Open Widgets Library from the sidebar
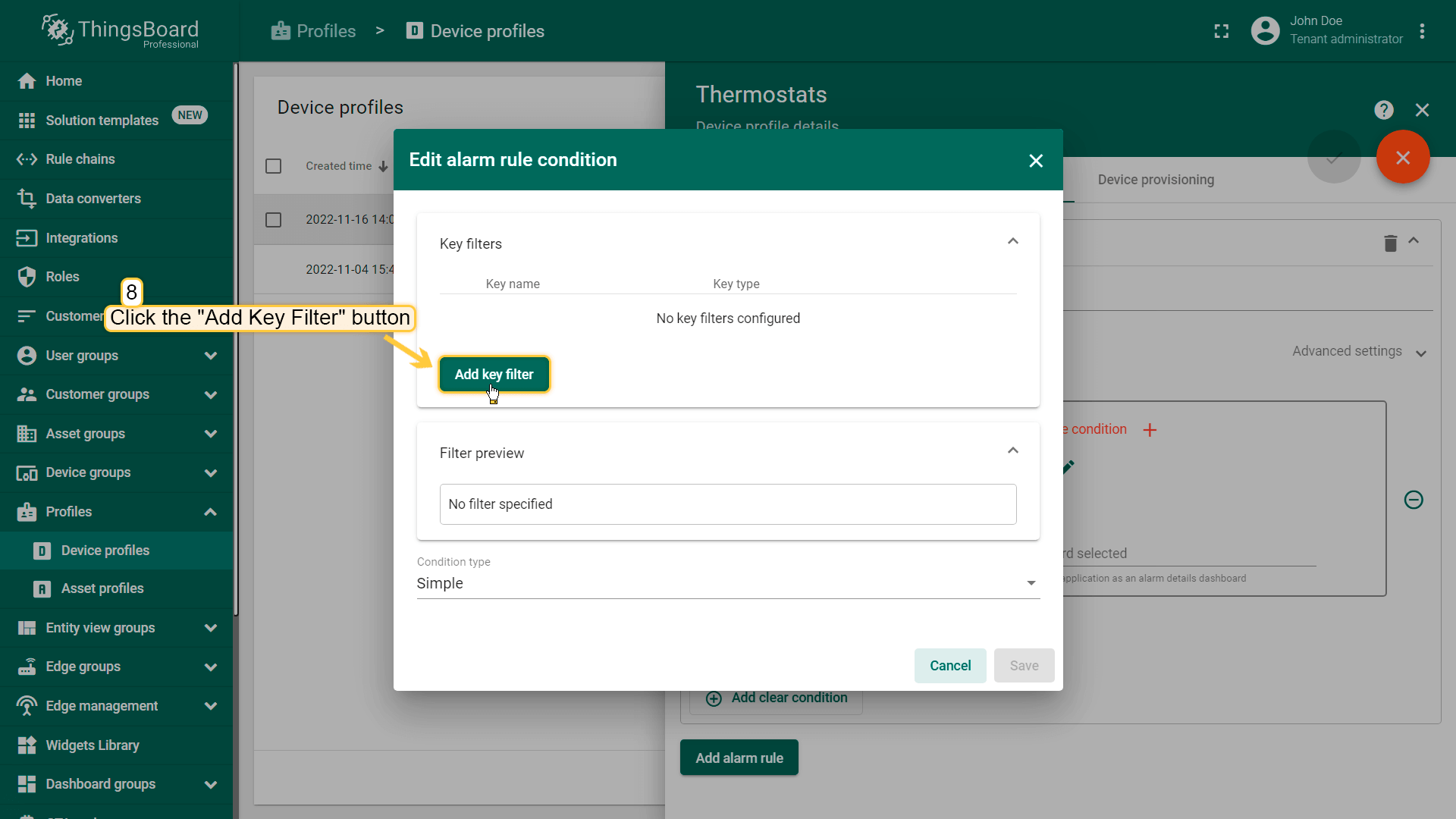This screenshot has height=819, width=1456. 92,745
